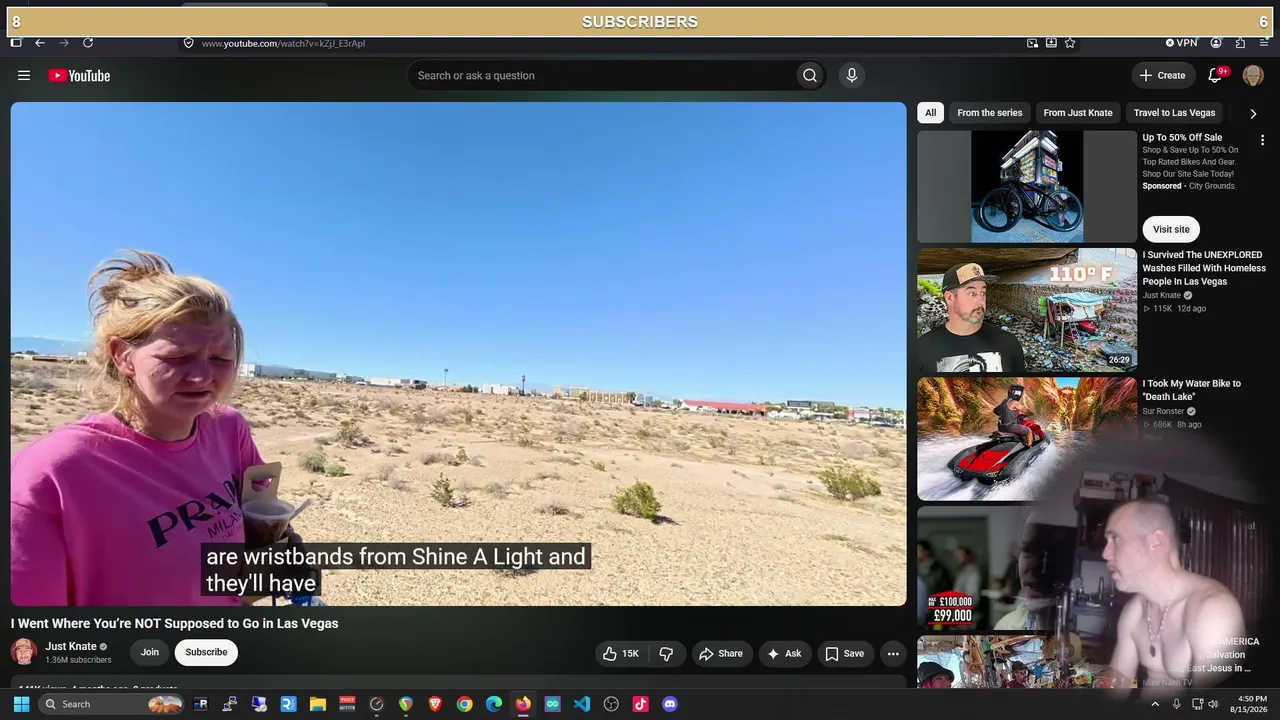
Task: Join the Just Knate channel membership
Action: pos(149,652)
